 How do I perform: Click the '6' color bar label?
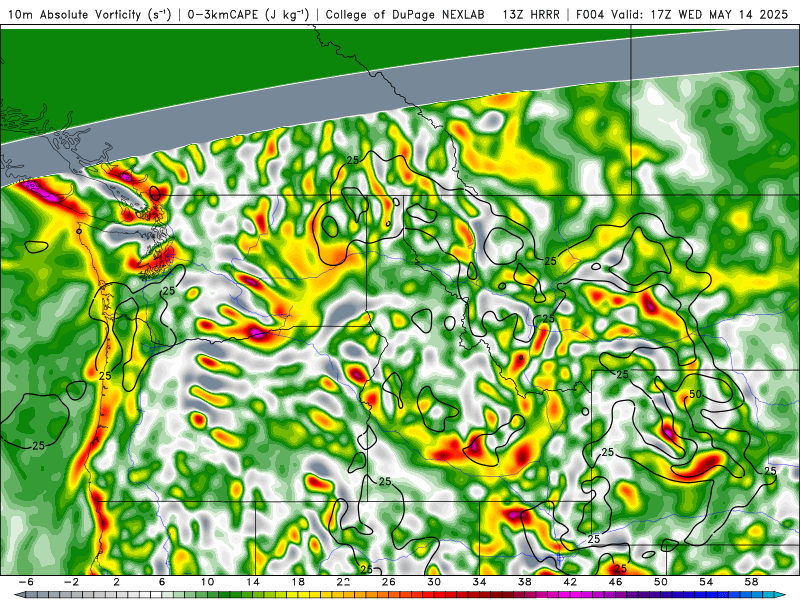(162, 582)
